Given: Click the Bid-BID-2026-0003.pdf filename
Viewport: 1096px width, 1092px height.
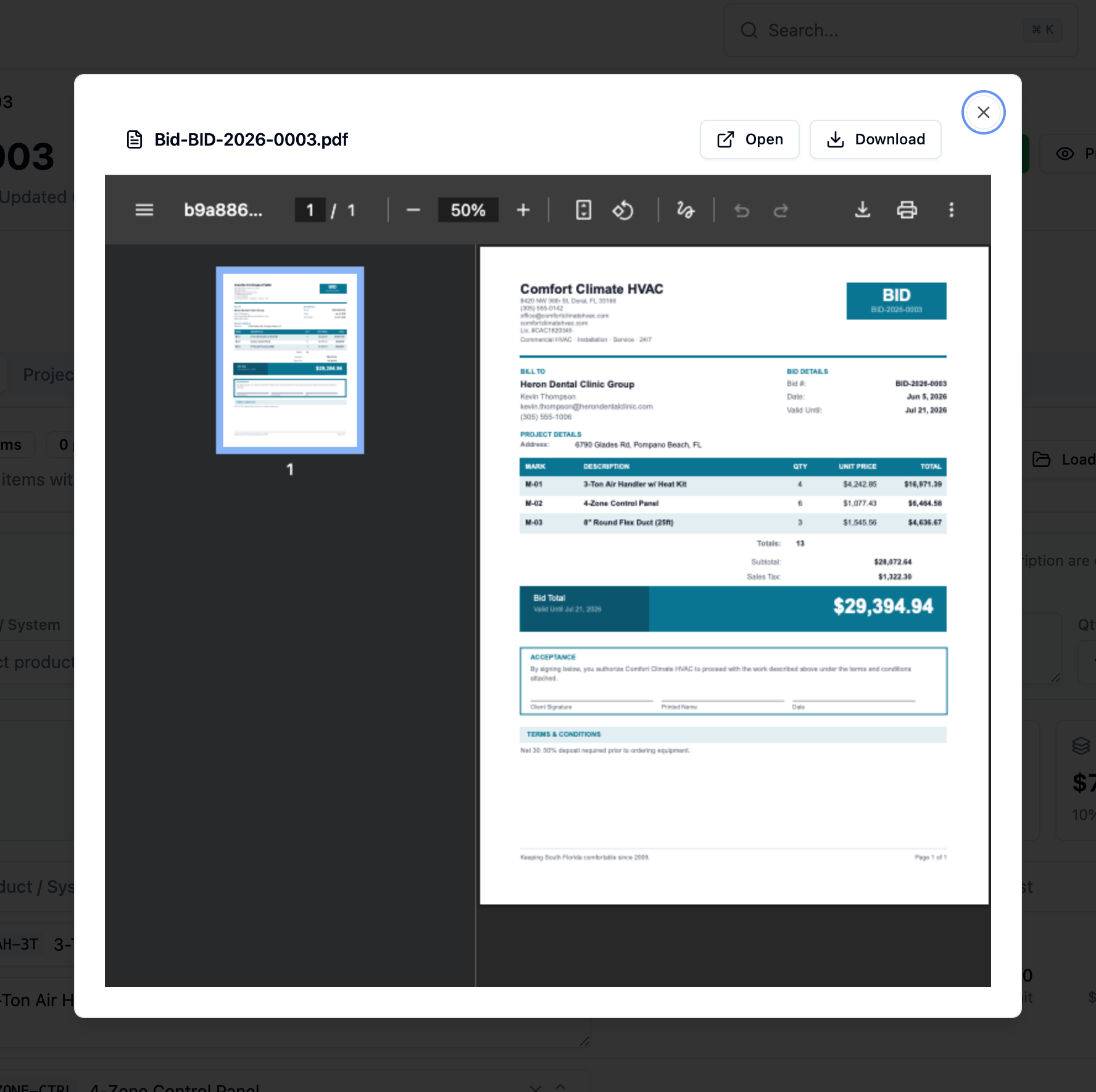Looking at the screenshot, I should point(251,139).
